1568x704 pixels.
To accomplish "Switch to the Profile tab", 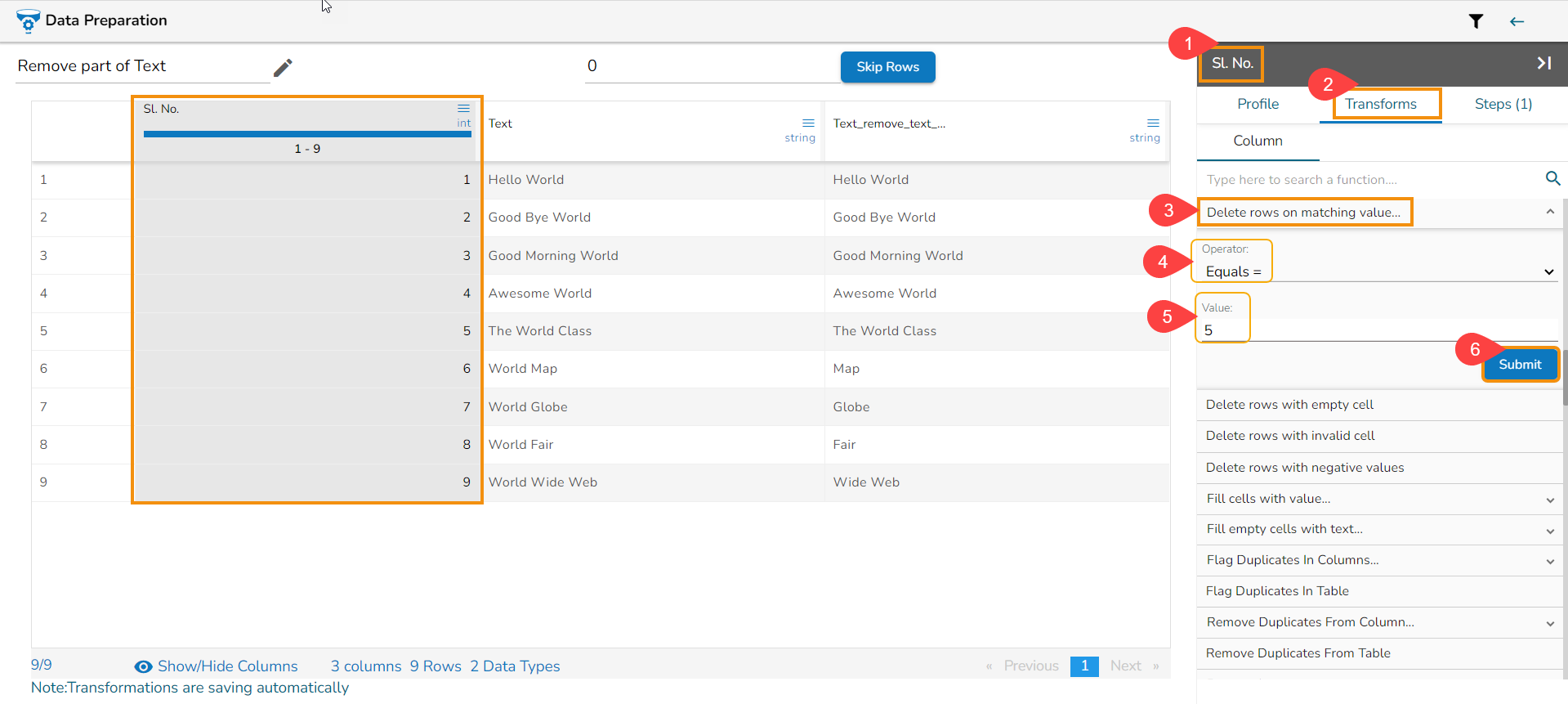I will [1258, 104].
